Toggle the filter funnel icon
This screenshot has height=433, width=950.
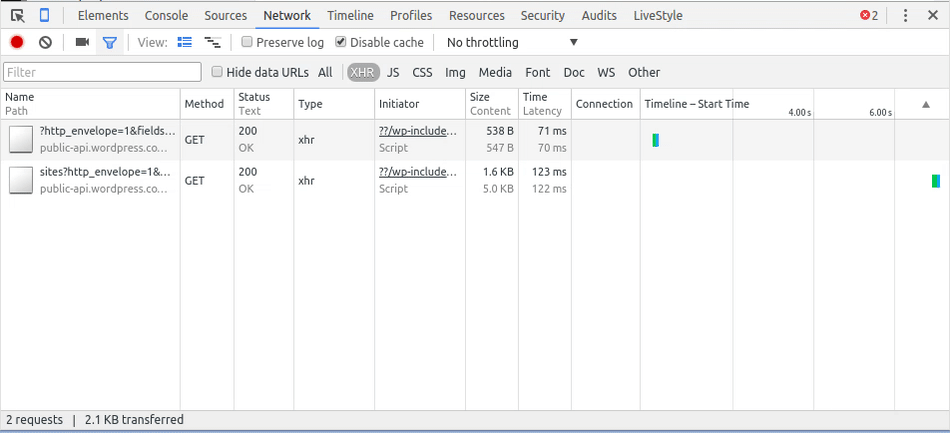tap(109, 42)
